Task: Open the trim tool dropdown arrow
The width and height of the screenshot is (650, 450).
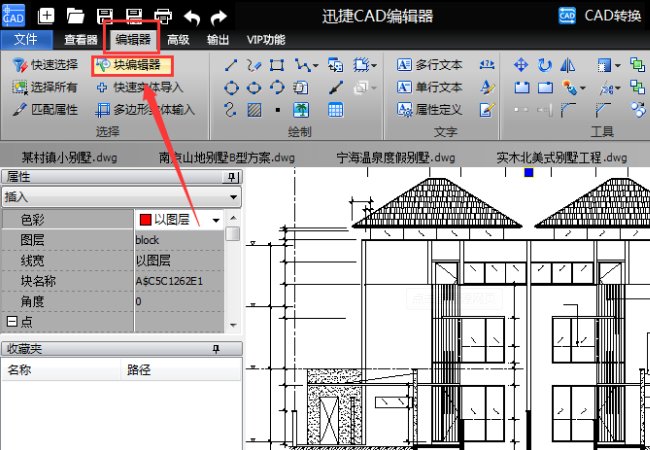Action: pyautogui.click(x=618, y=88)
